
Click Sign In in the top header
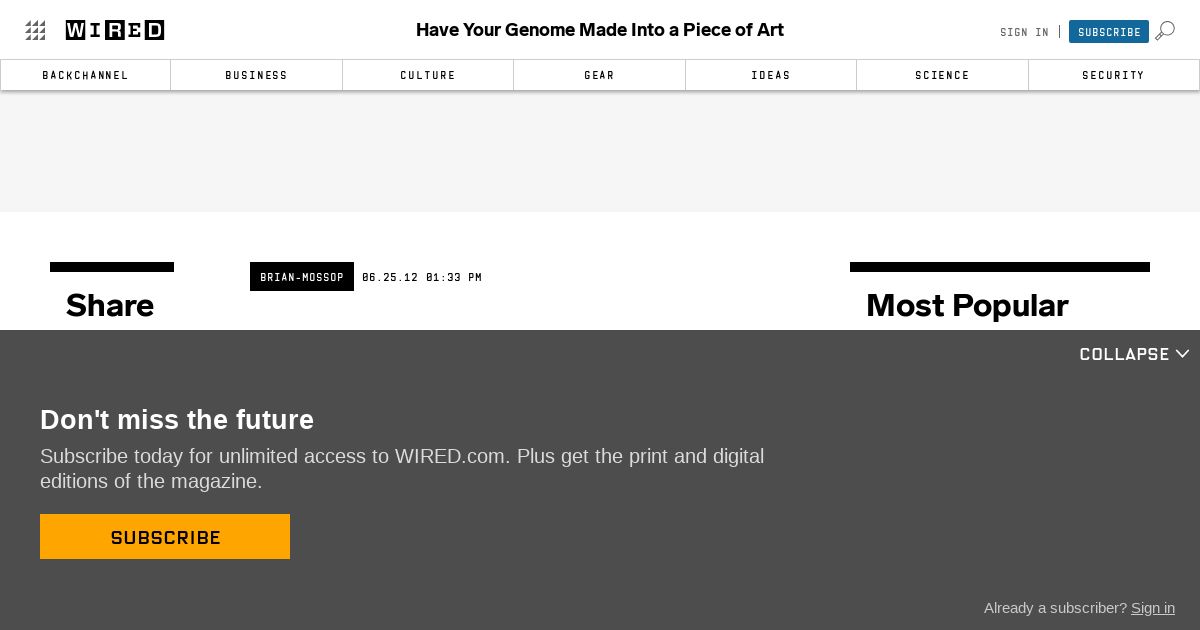[1024, 32]
